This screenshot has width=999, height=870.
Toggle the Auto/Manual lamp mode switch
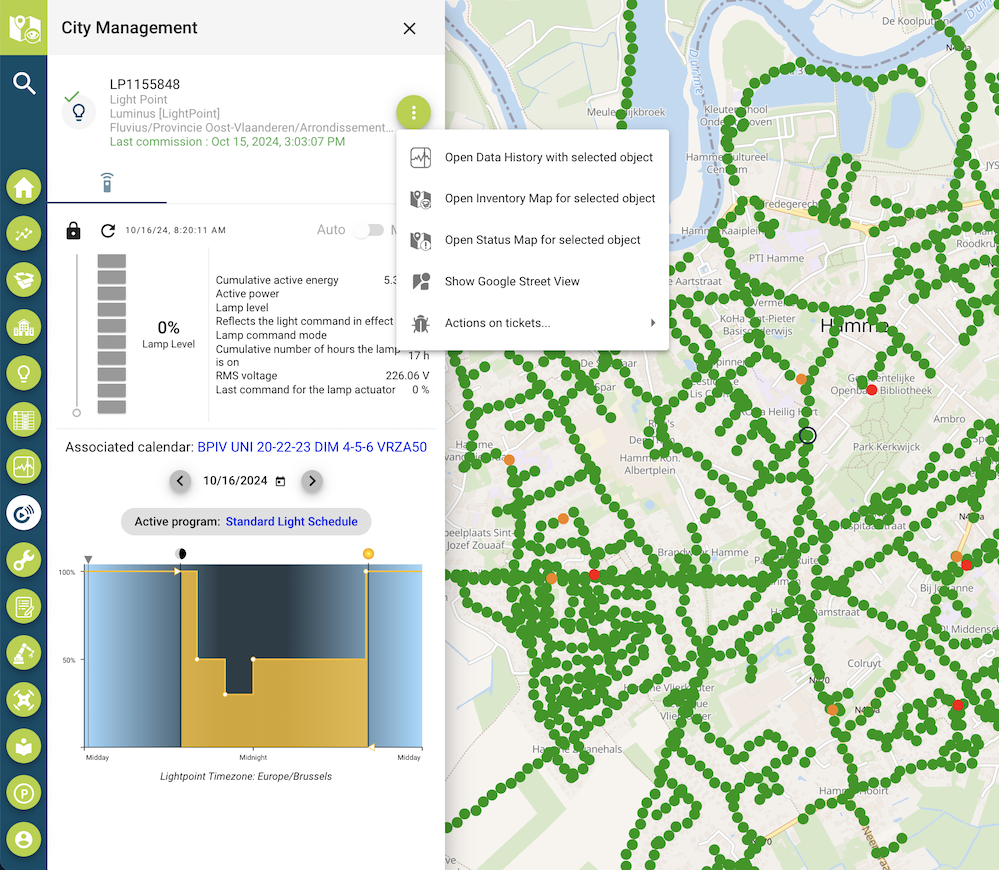[x=369, y=230]
